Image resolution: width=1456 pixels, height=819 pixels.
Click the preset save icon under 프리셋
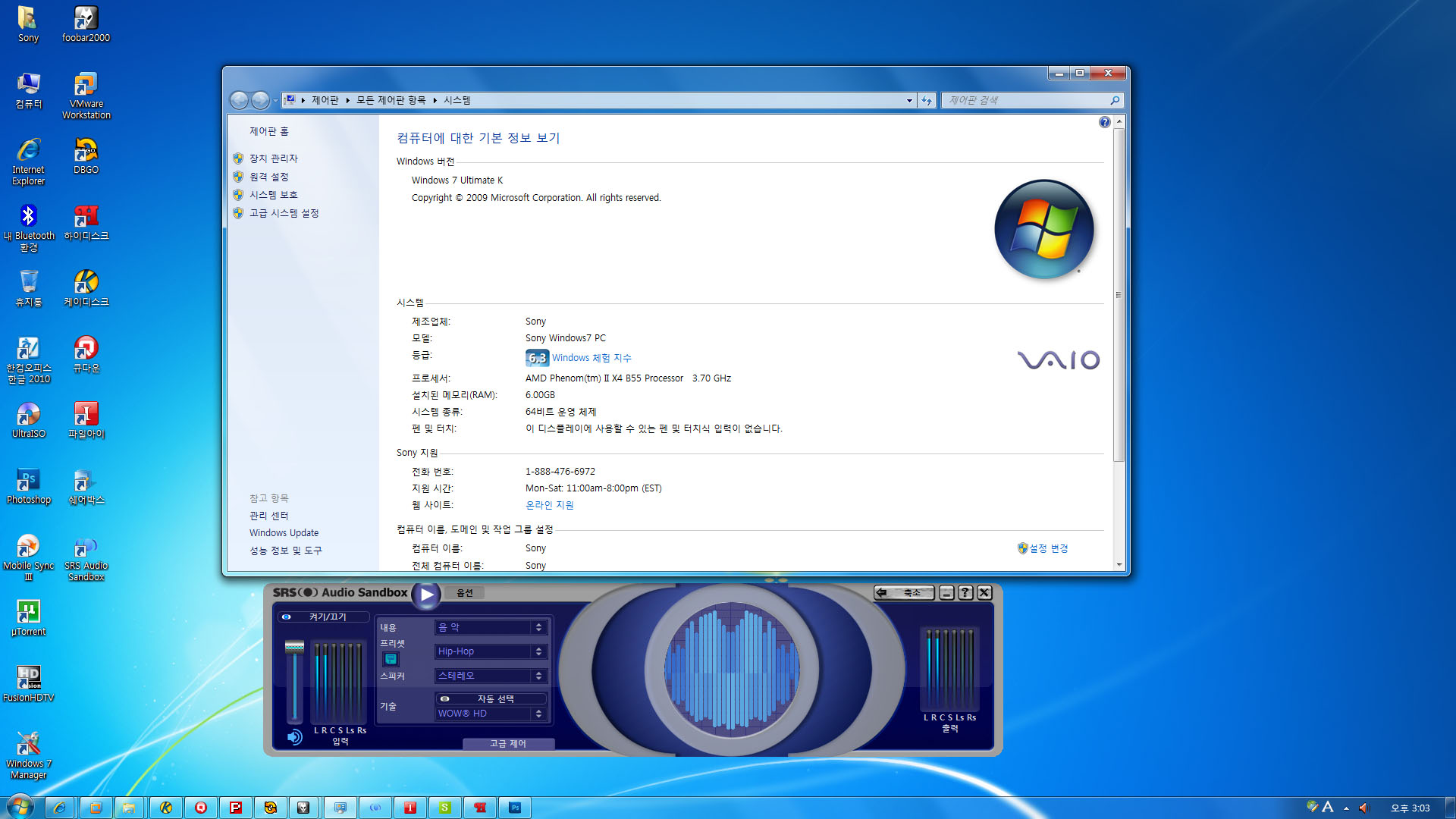coord(391,659)
